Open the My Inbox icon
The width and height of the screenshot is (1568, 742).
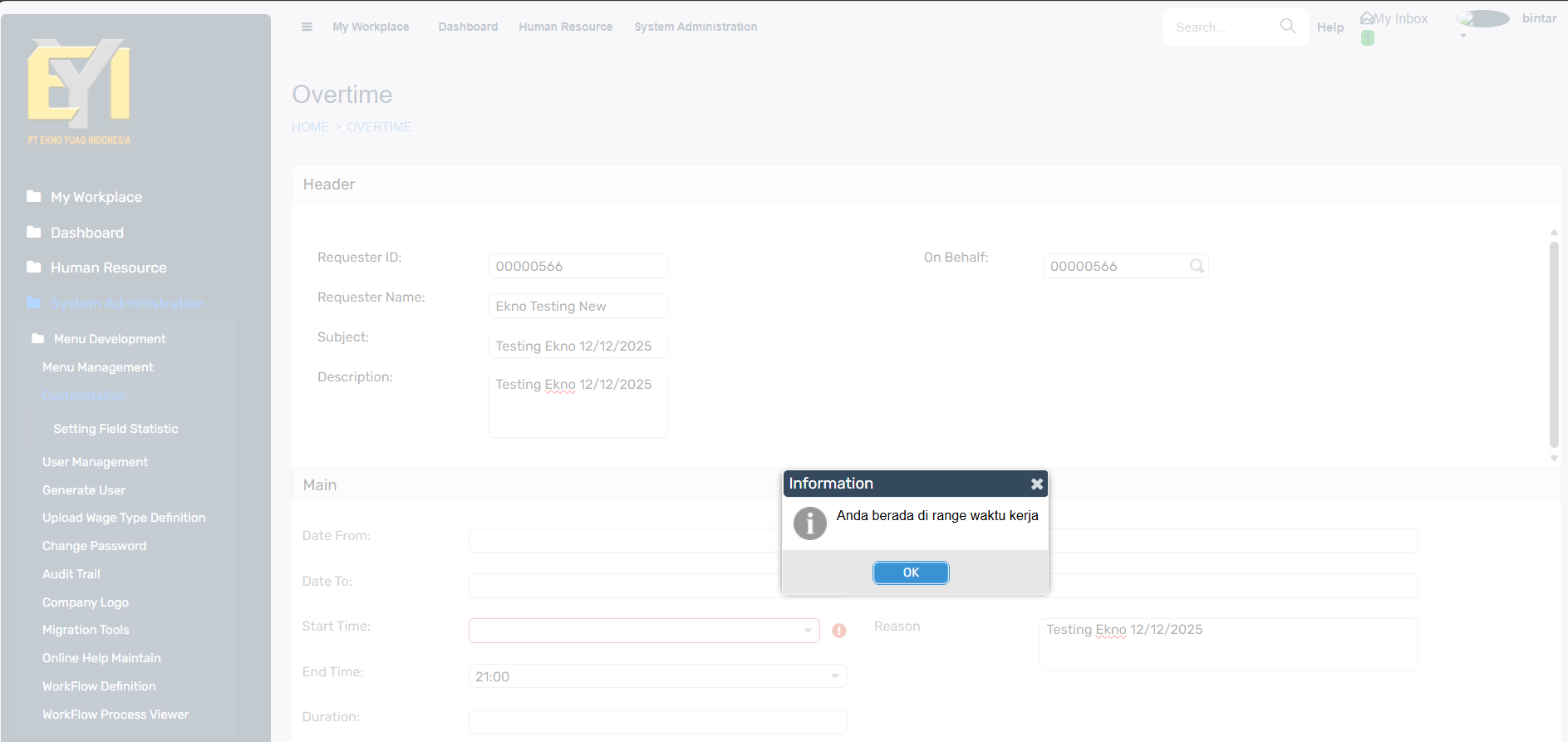(x=1367, y=18)
